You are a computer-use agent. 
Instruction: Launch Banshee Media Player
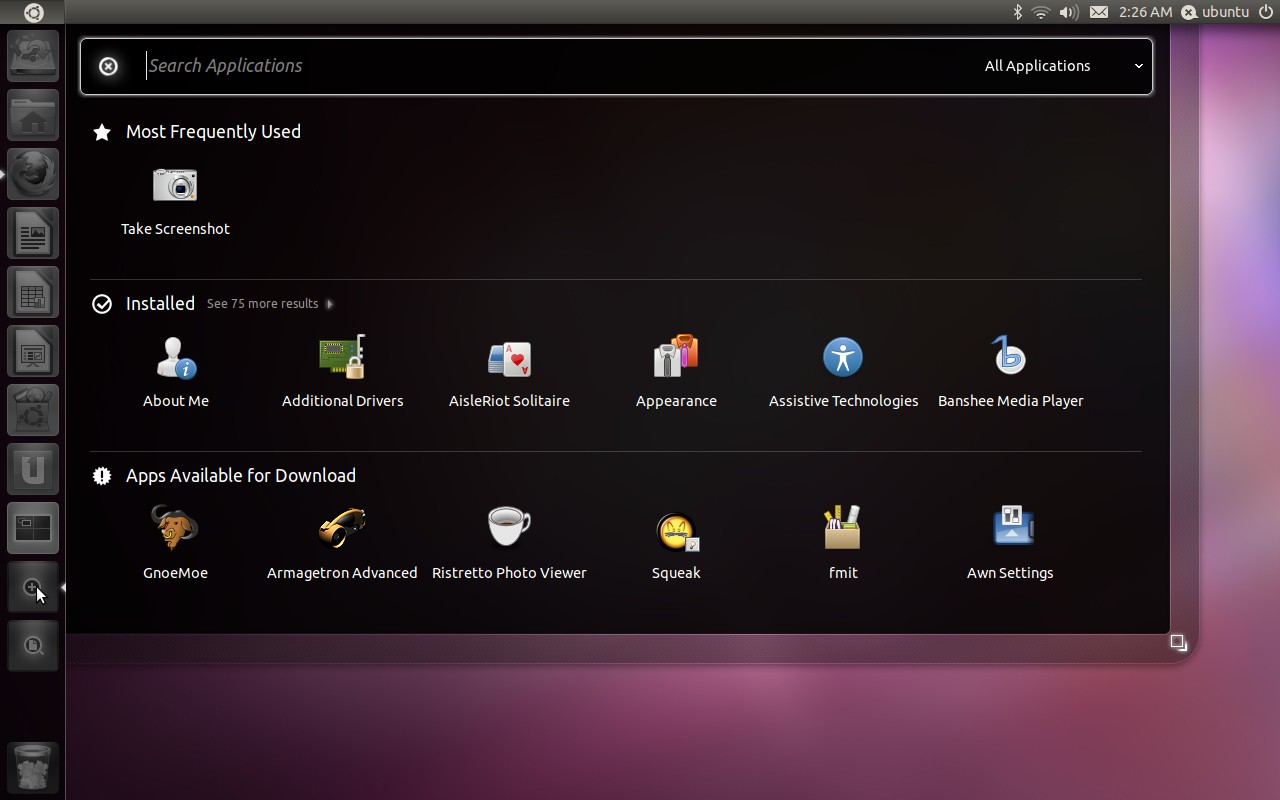click(x=1010, y=372)
